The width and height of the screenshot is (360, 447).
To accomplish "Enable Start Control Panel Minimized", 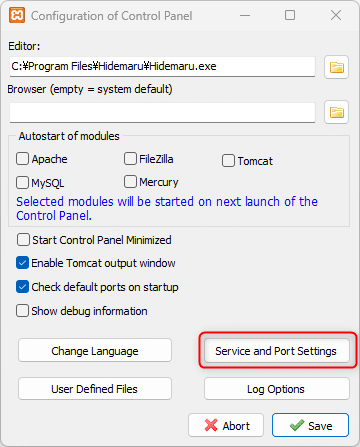I will click(23, 240).
